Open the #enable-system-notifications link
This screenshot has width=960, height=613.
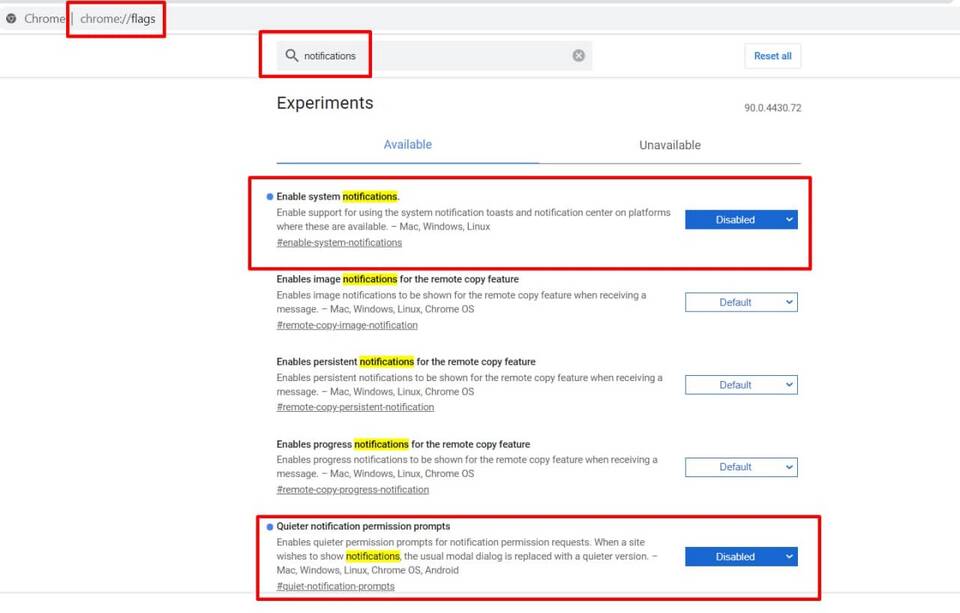tap(339, 243)
